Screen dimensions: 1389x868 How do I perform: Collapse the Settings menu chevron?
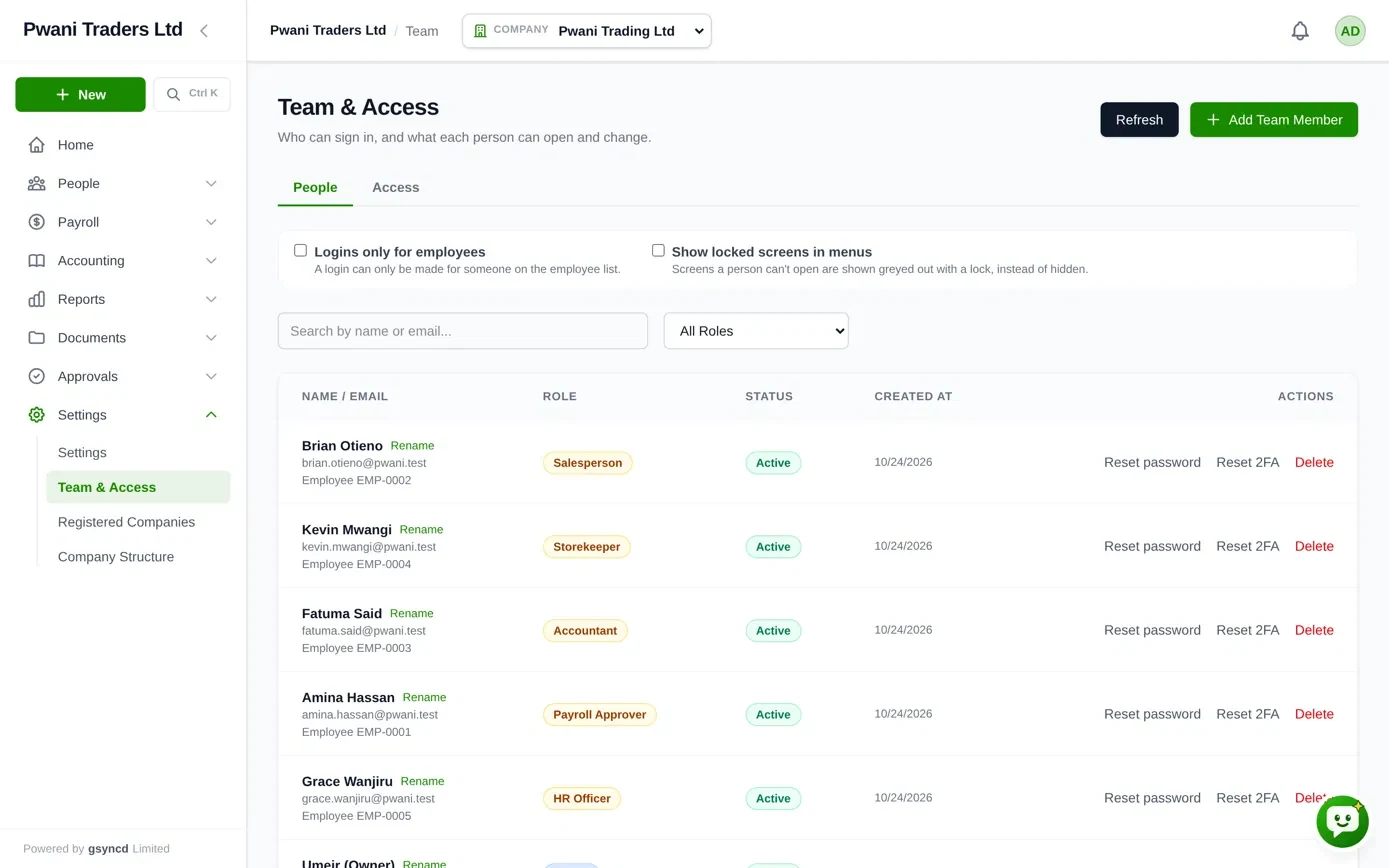tap(211, 415)
